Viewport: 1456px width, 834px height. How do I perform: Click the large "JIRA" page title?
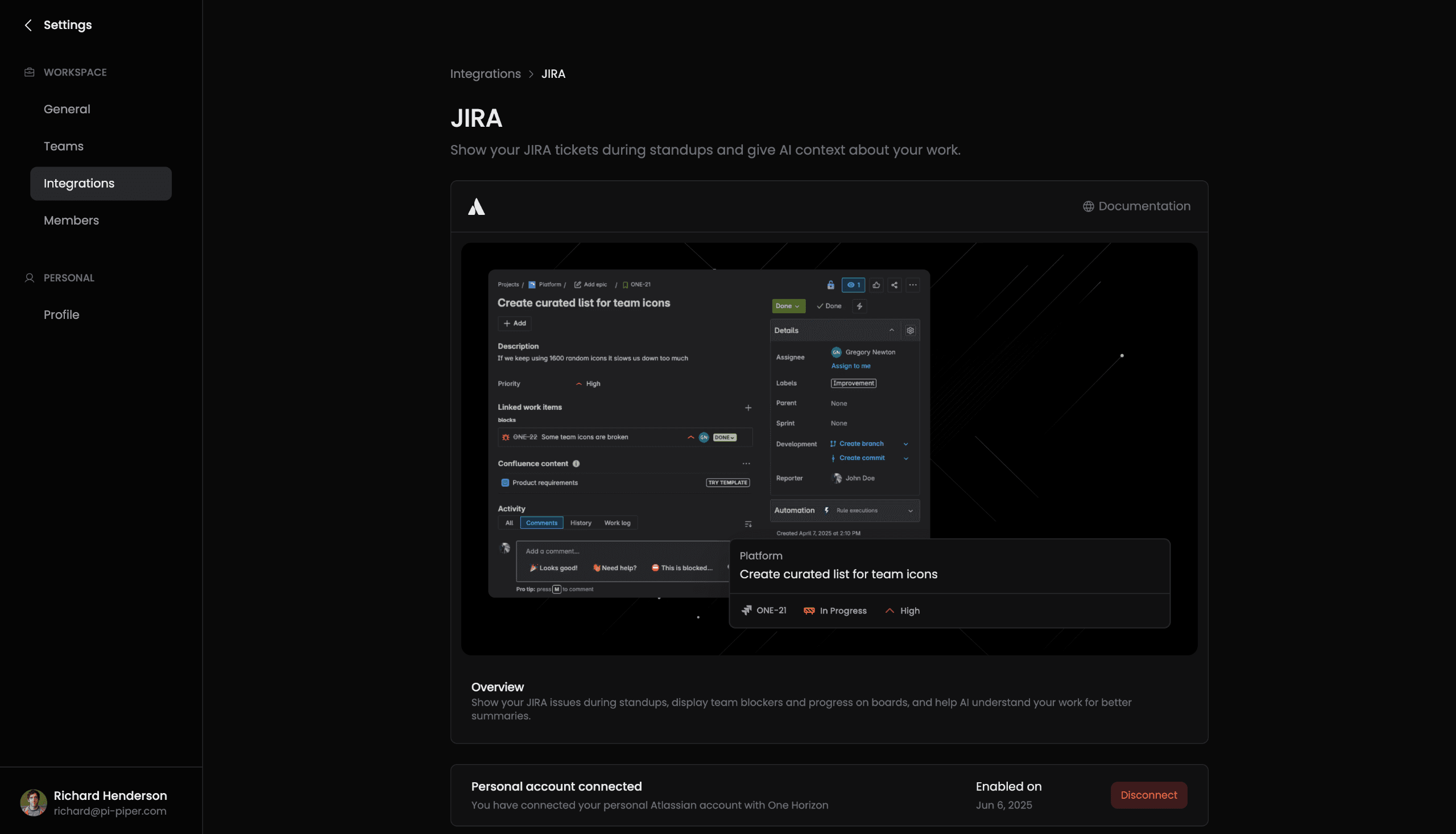(476, 119)
